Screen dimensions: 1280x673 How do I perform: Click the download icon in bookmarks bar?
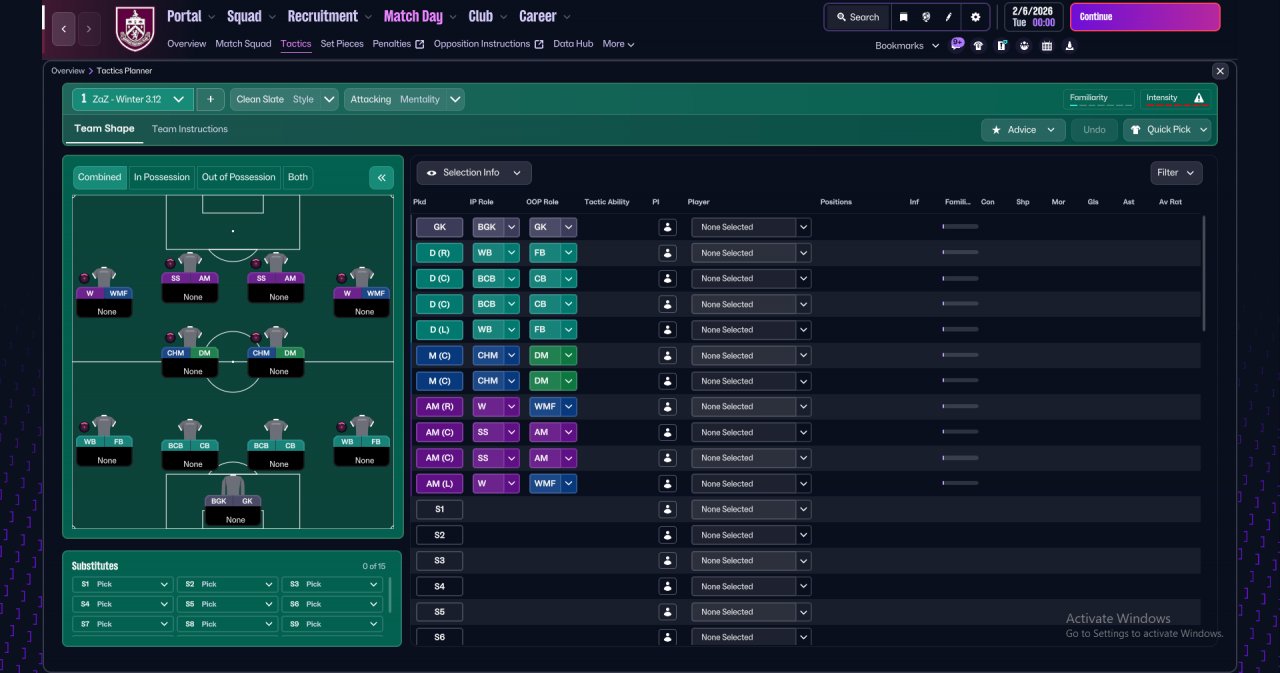(x=1070, y=45)
